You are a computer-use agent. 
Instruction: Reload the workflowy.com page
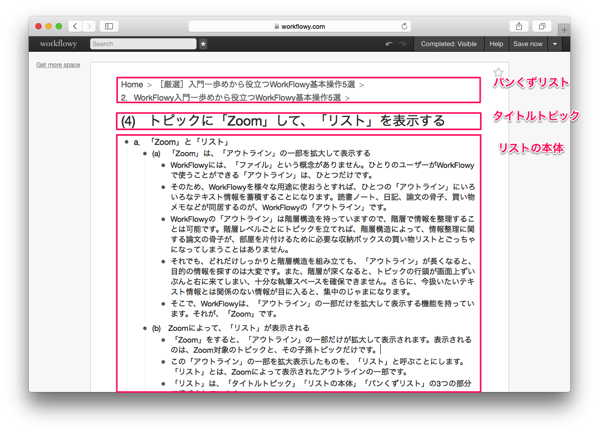[x=404, y=26]
